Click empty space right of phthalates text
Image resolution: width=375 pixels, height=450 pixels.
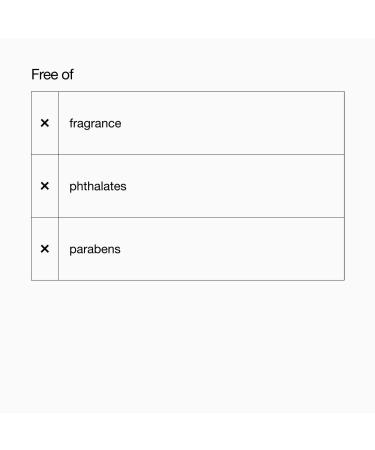point(235,186)
